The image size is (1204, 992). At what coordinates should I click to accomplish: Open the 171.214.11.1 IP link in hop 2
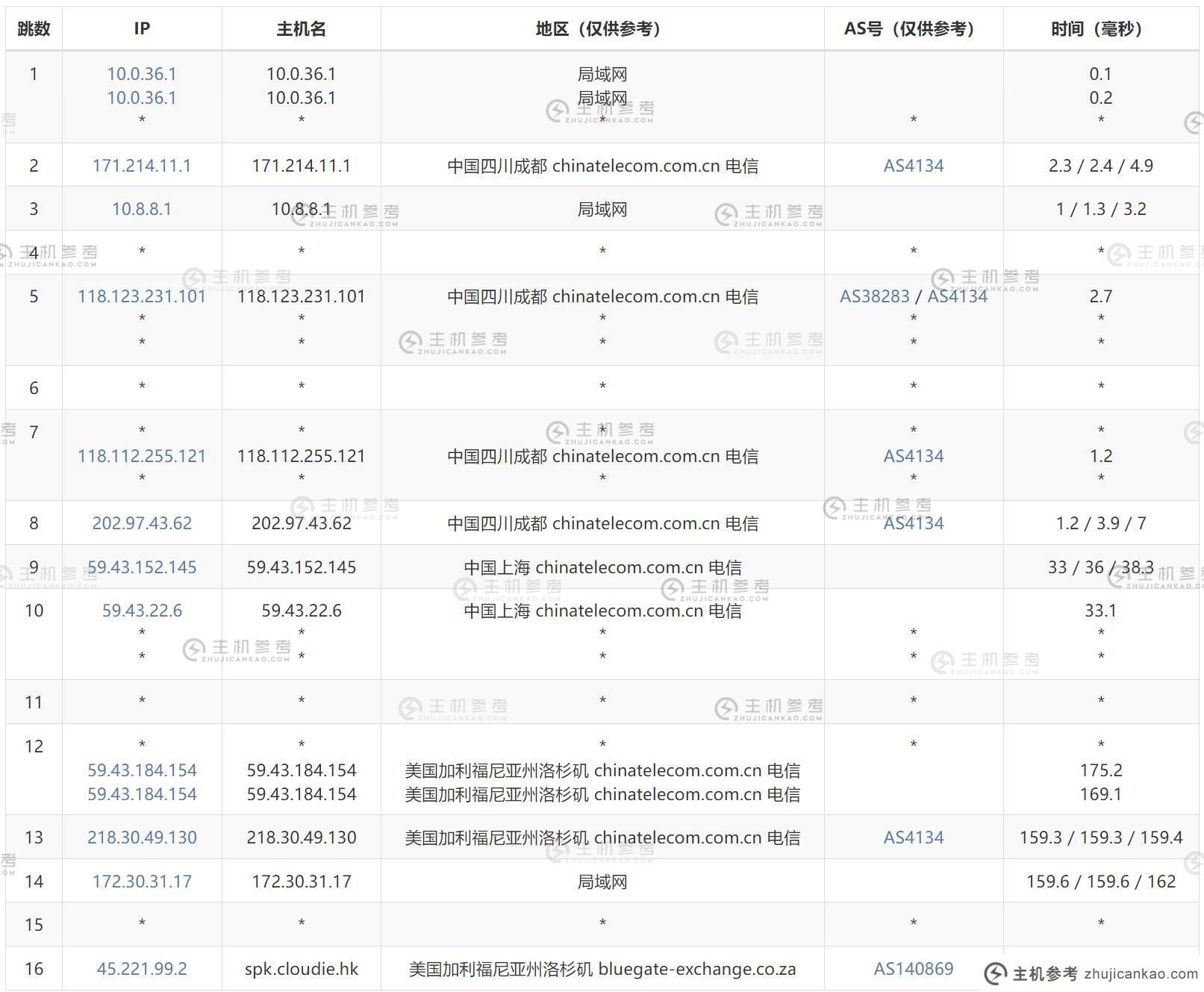click(142, 166)
